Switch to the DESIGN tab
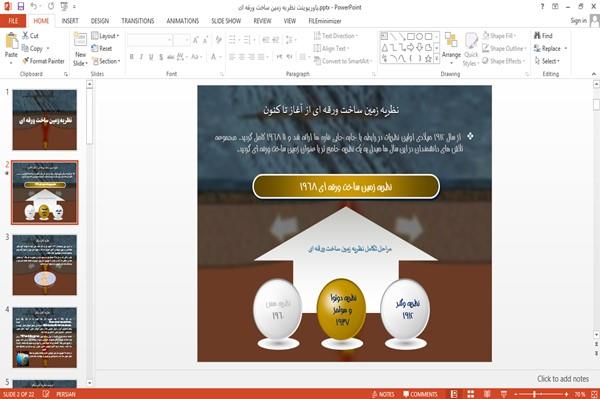Image resolution: width=600 pixels, height=399 pixels. click(100, 21)
